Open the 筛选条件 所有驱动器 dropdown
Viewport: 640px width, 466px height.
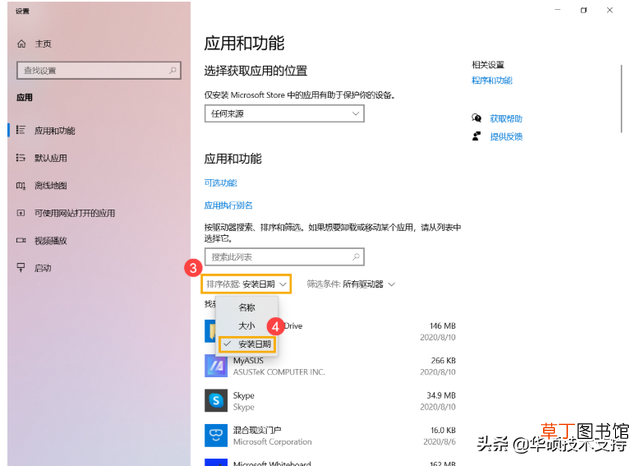point(351,284)
